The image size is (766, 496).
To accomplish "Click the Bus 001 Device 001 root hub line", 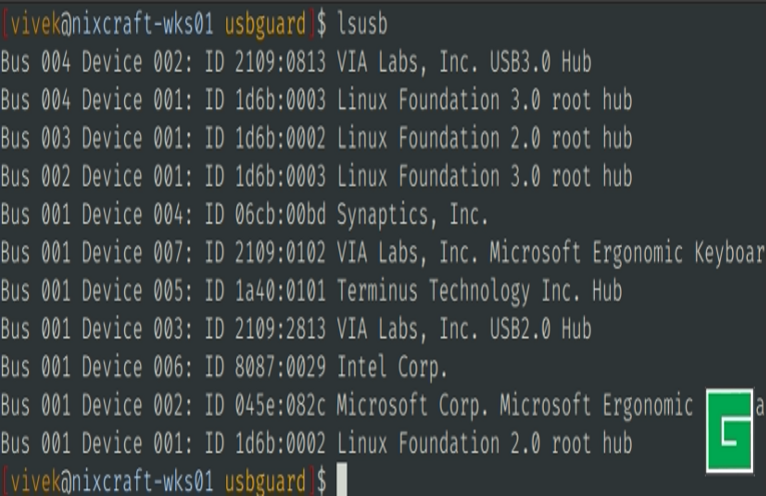I will point(316,443).
